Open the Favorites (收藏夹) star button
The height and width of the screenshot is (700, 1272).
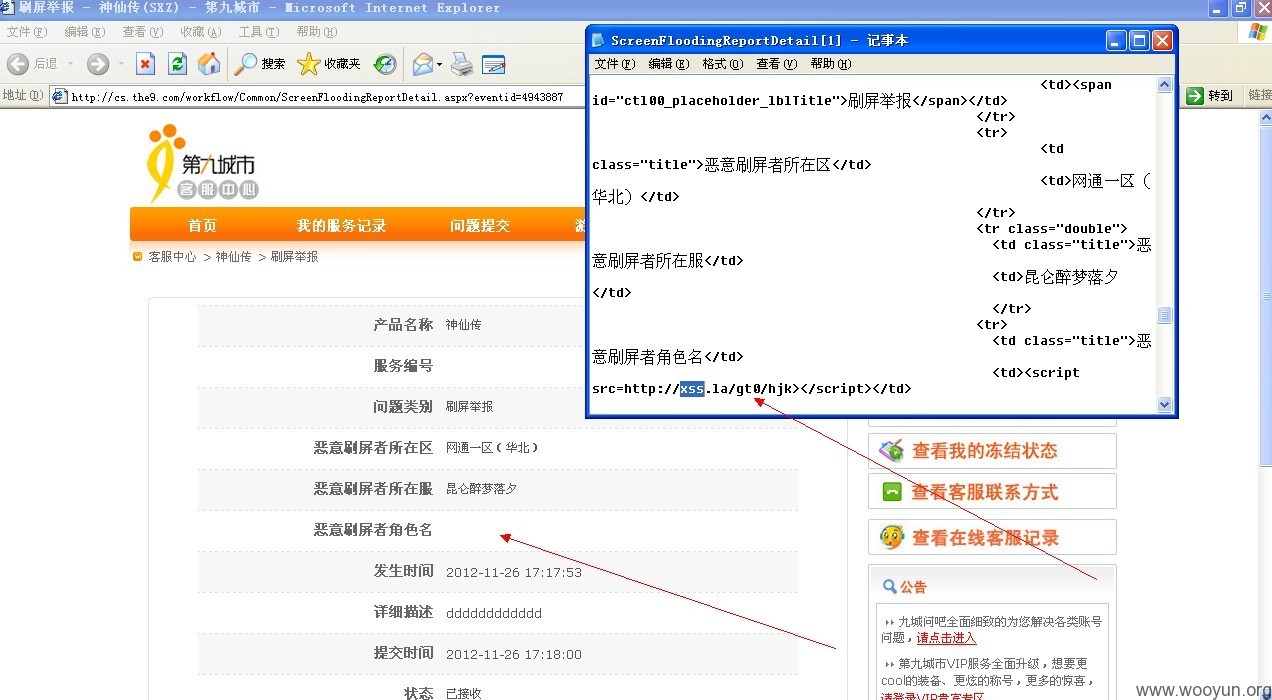[x=329, y=64]
